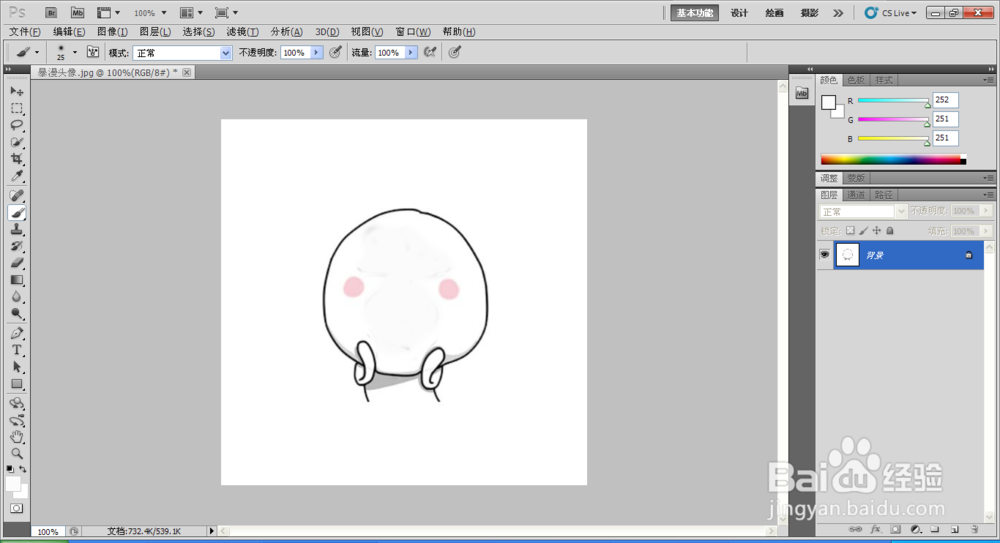Screen dimensions: 1000x543
Task: Select the Crop tool
Action: (17, 159)
